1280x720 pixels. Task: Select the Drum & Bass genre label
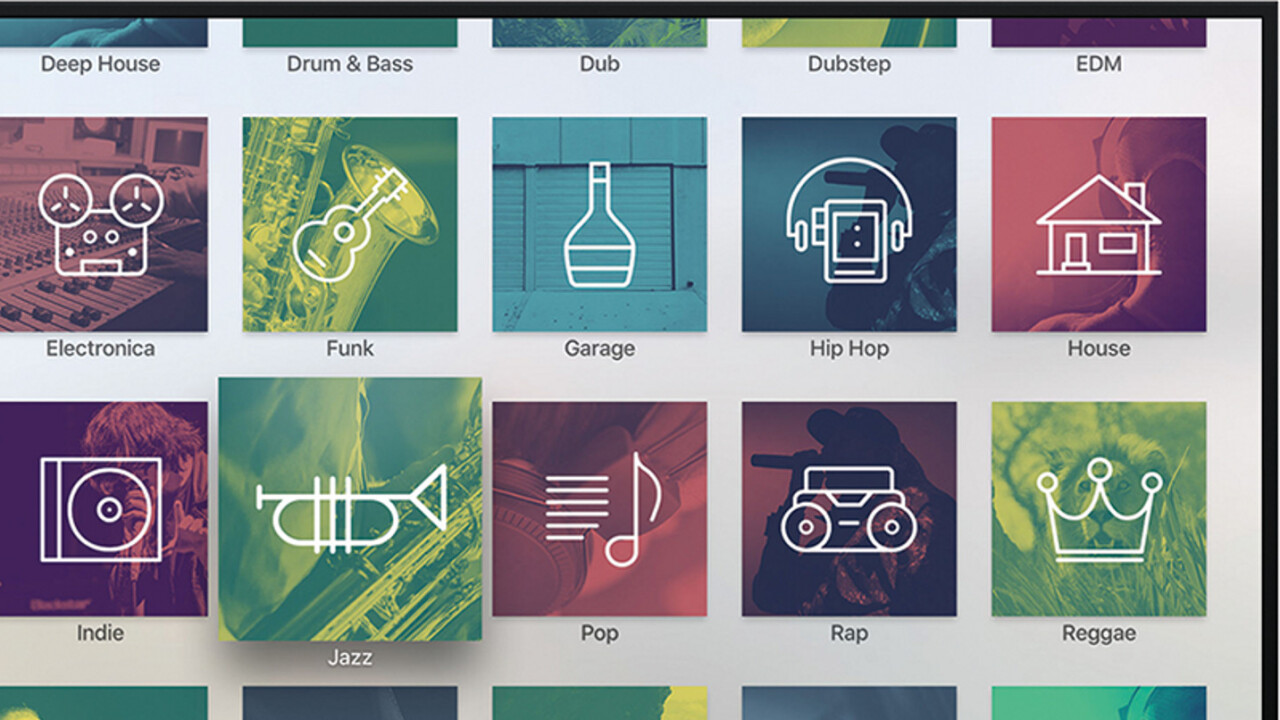coord(350,64)
